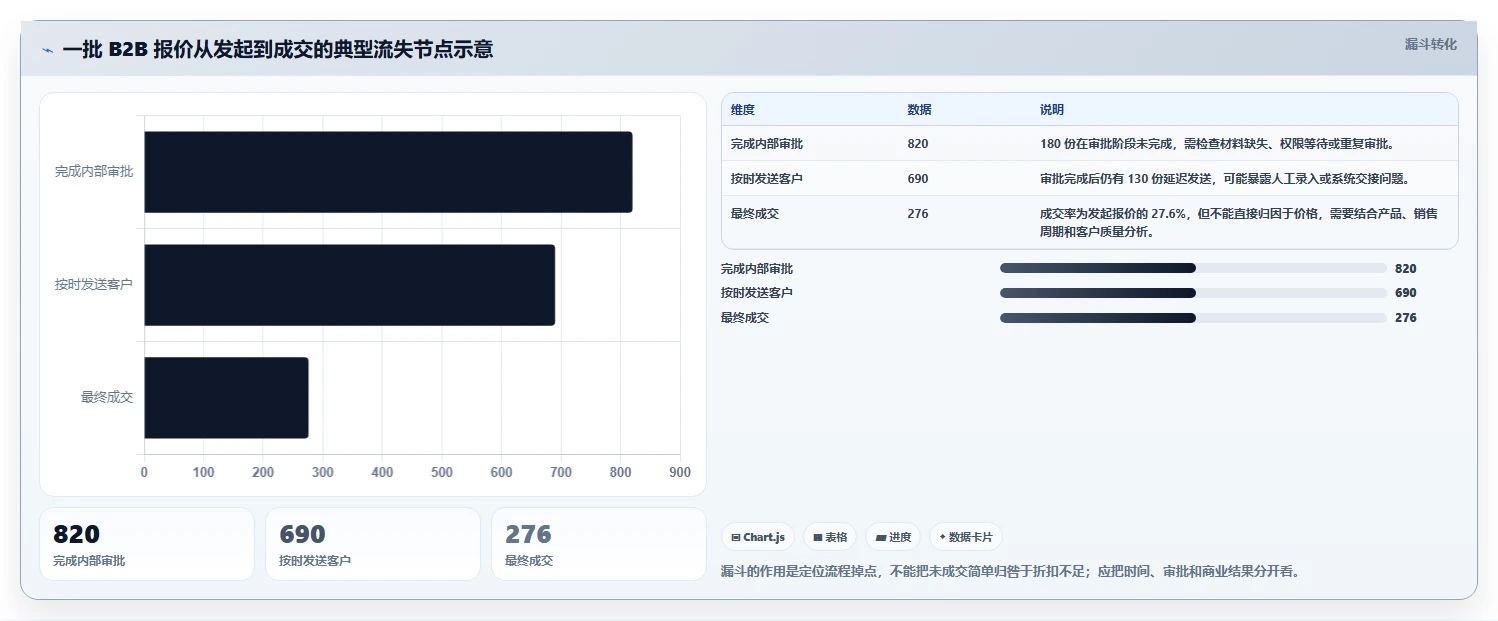Click the 完成内部审批 bar in the chart

point(388,172)
